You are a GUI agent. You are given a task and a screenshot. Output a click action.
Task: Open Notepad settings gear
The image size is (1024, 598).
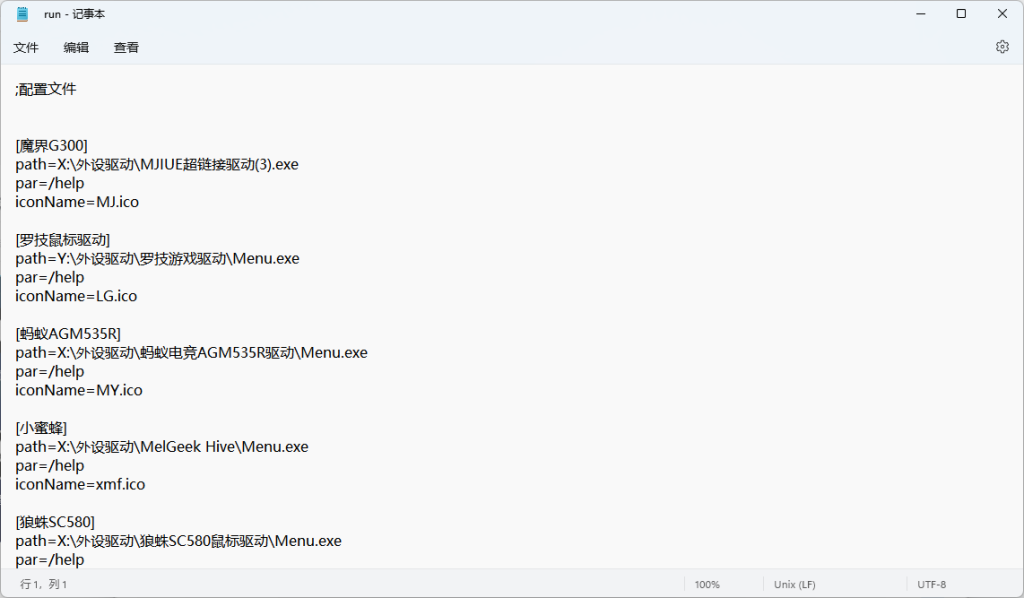point(1002,47)
